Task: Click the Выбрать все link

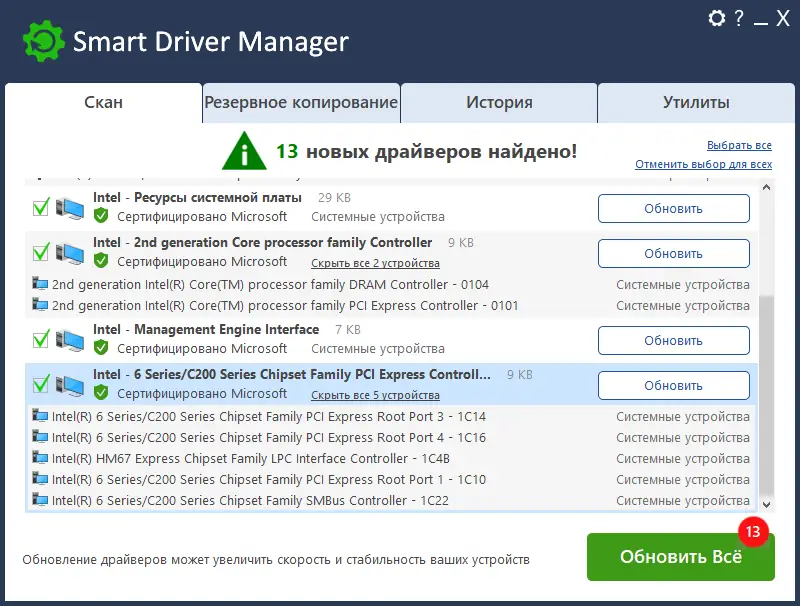Action: point(739,145)
